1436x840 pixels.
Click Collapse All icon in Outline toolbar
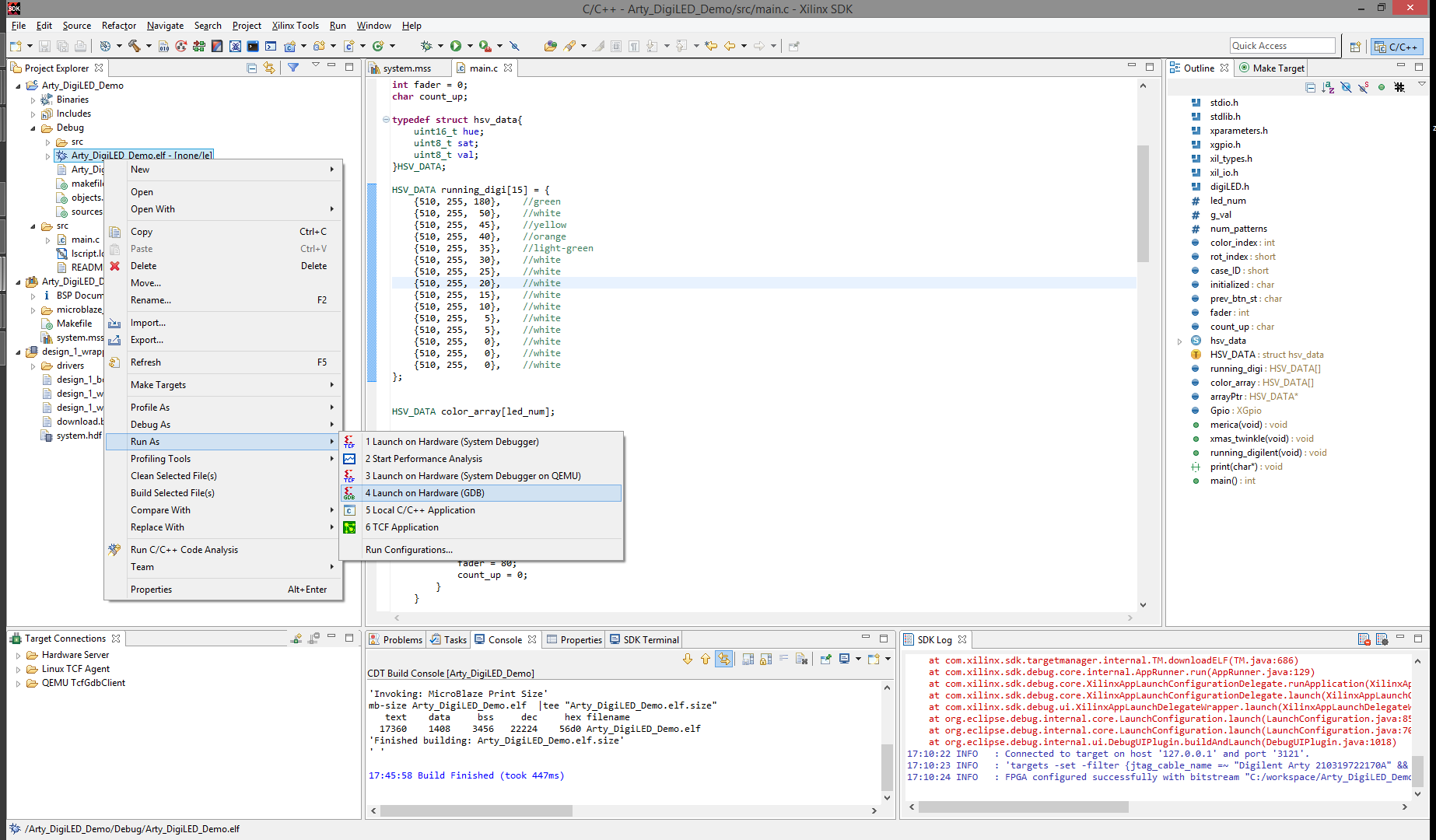click(1310, 87)
